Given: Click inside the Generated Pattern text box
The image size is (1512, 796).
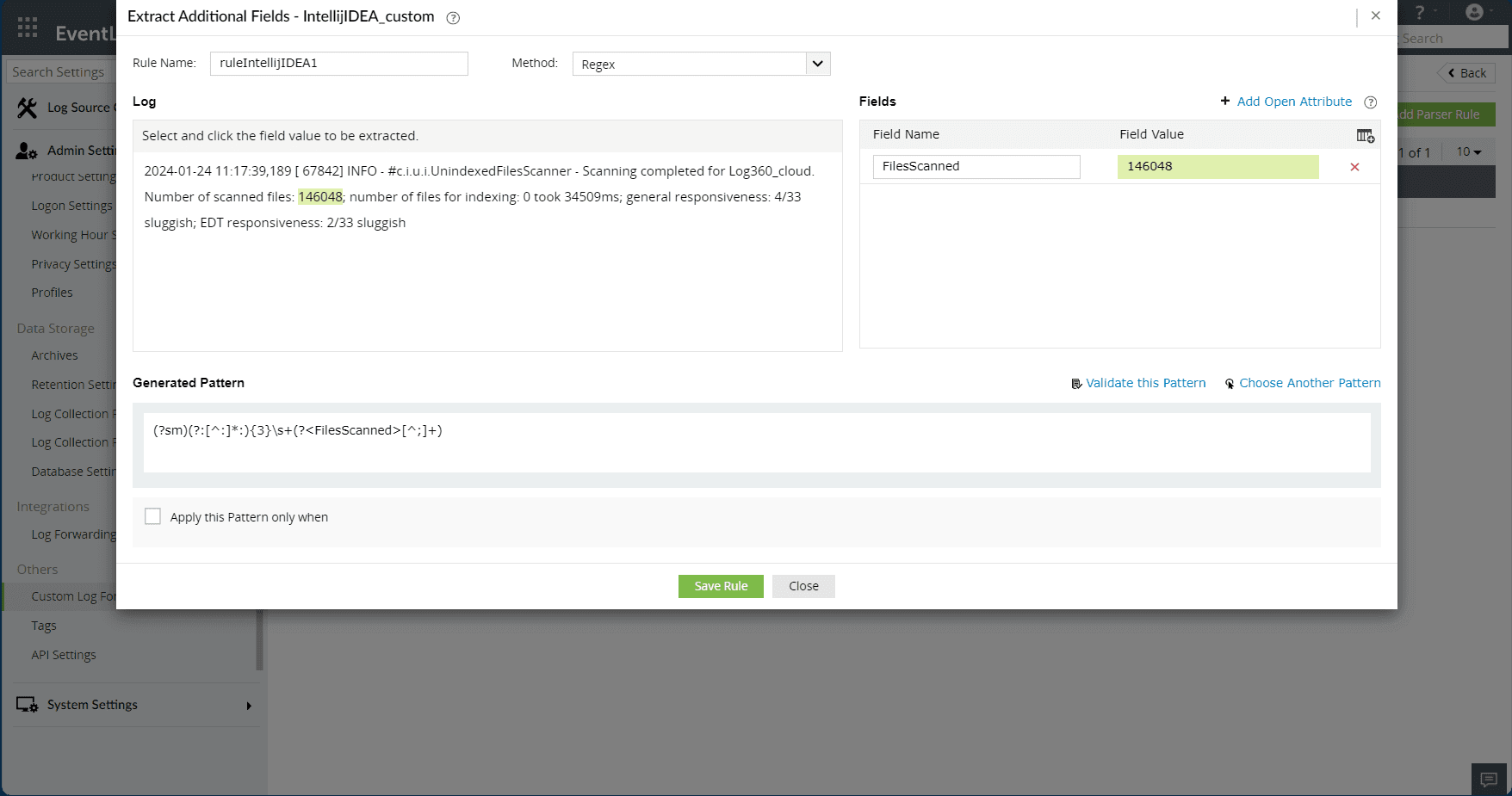Looking at the screenshot, I should pos(757,442).
